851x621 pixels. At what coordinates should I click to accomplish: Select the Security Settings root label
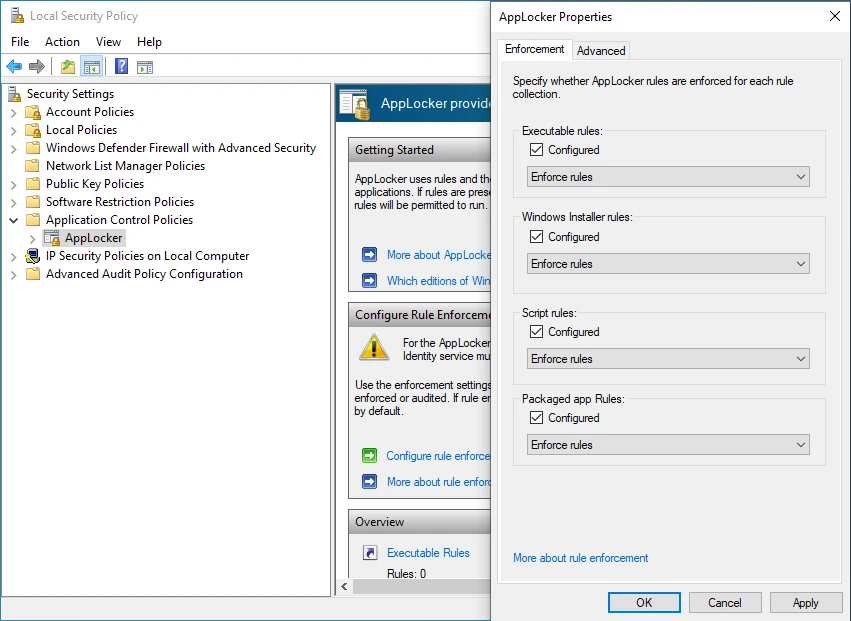[71, 94]
